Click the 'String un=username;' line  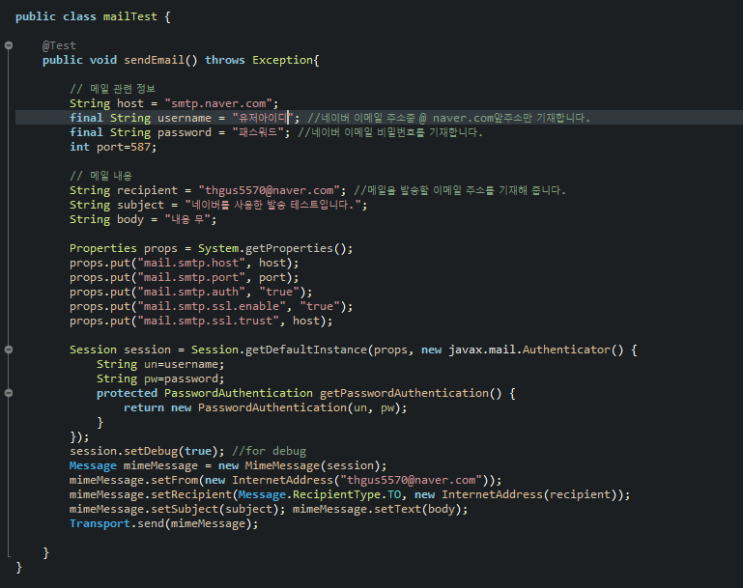point(161,364)
